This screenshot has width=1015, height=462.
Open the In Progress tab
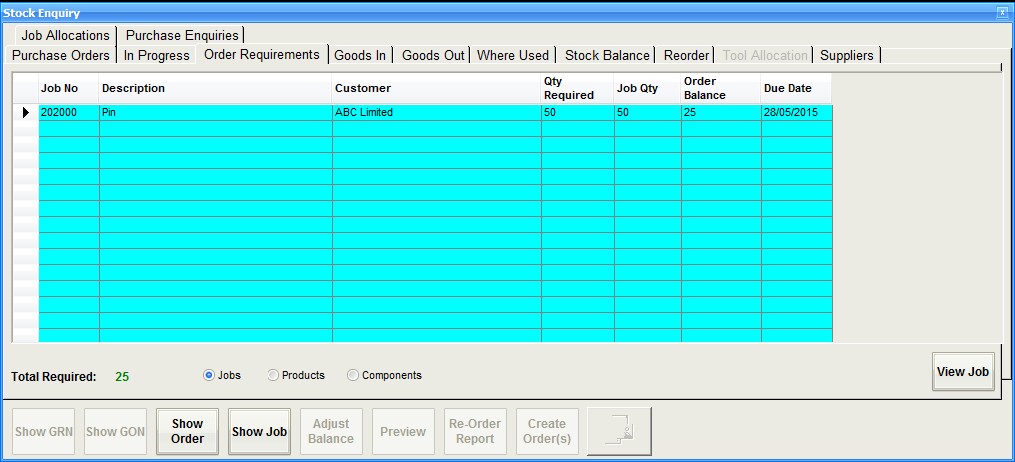tap(156, 55)
